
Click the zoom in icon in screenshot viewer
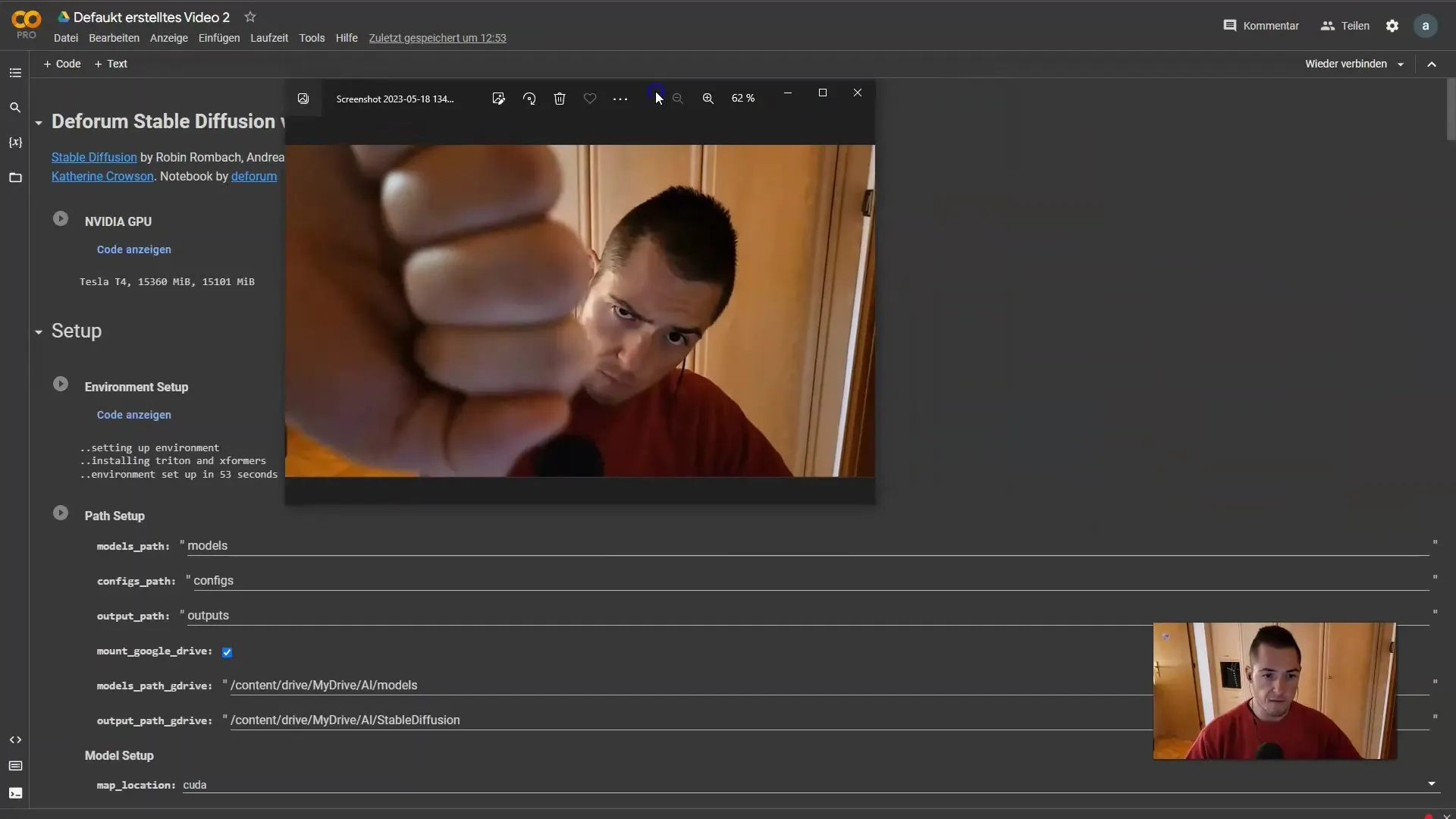[x=708, y=97]
